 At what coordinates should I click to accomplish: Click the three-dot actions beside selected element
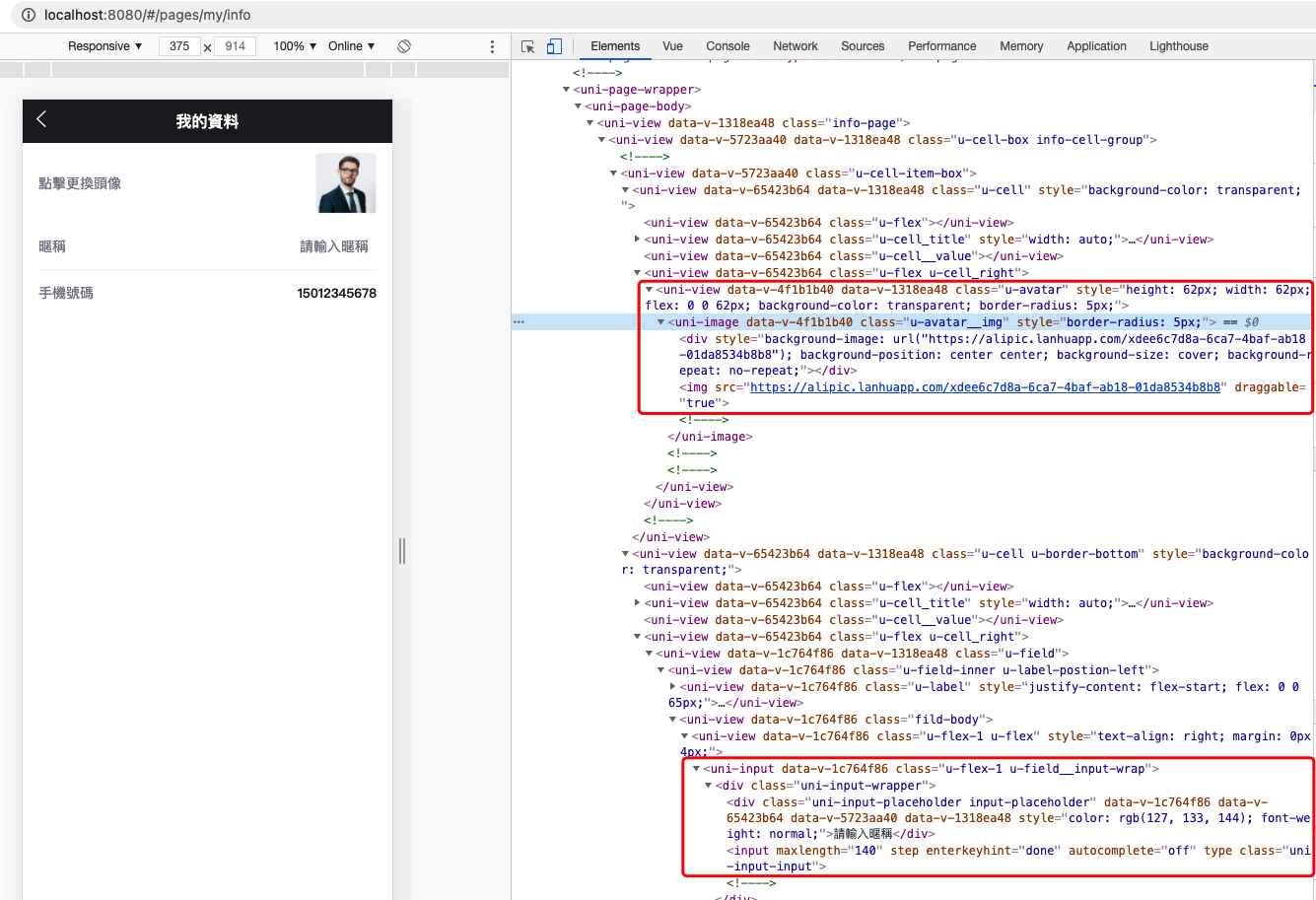(519, 322)
